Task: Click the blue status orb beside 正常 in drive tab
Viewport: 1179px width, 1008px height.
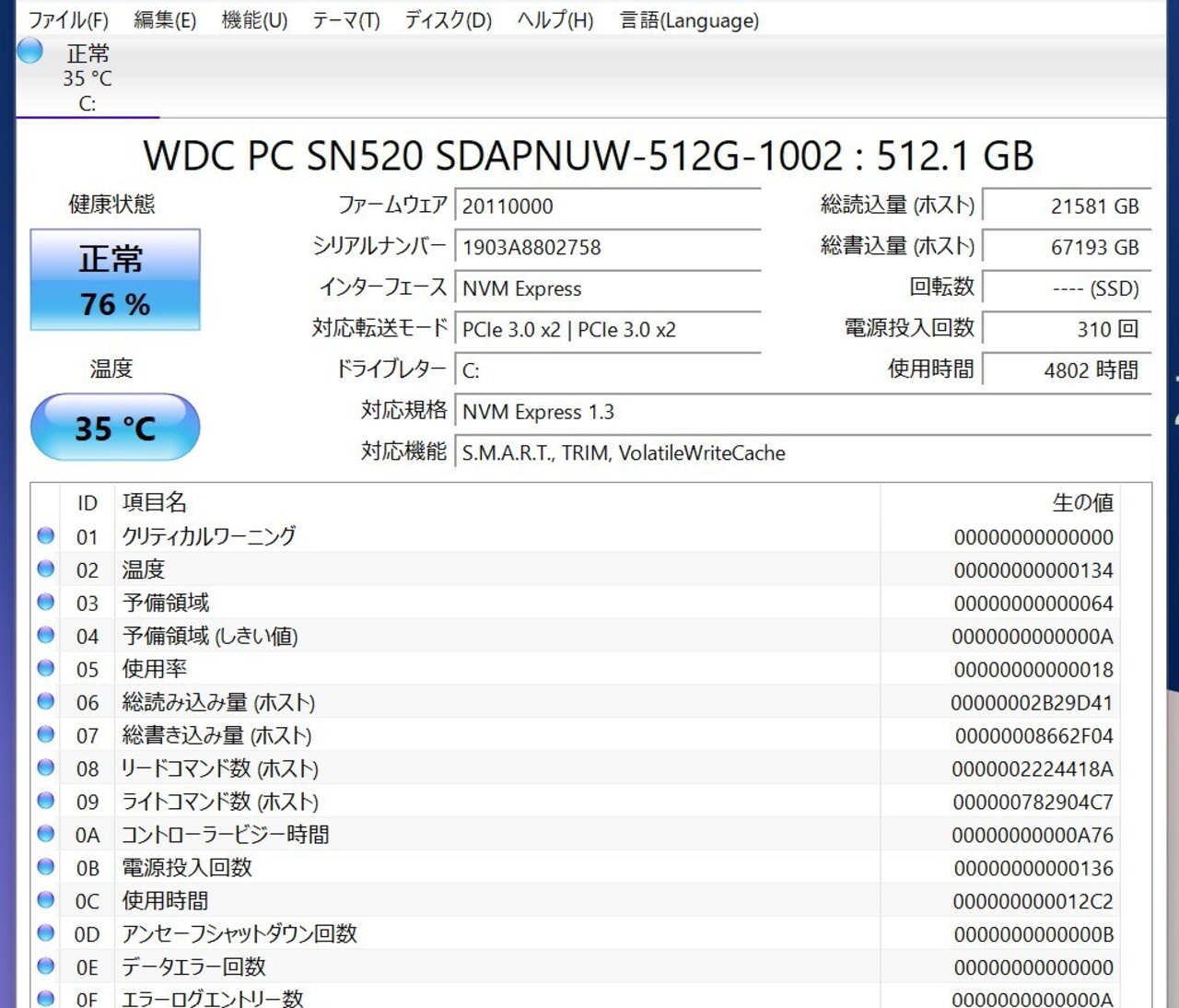Action: tap(30, 51)
